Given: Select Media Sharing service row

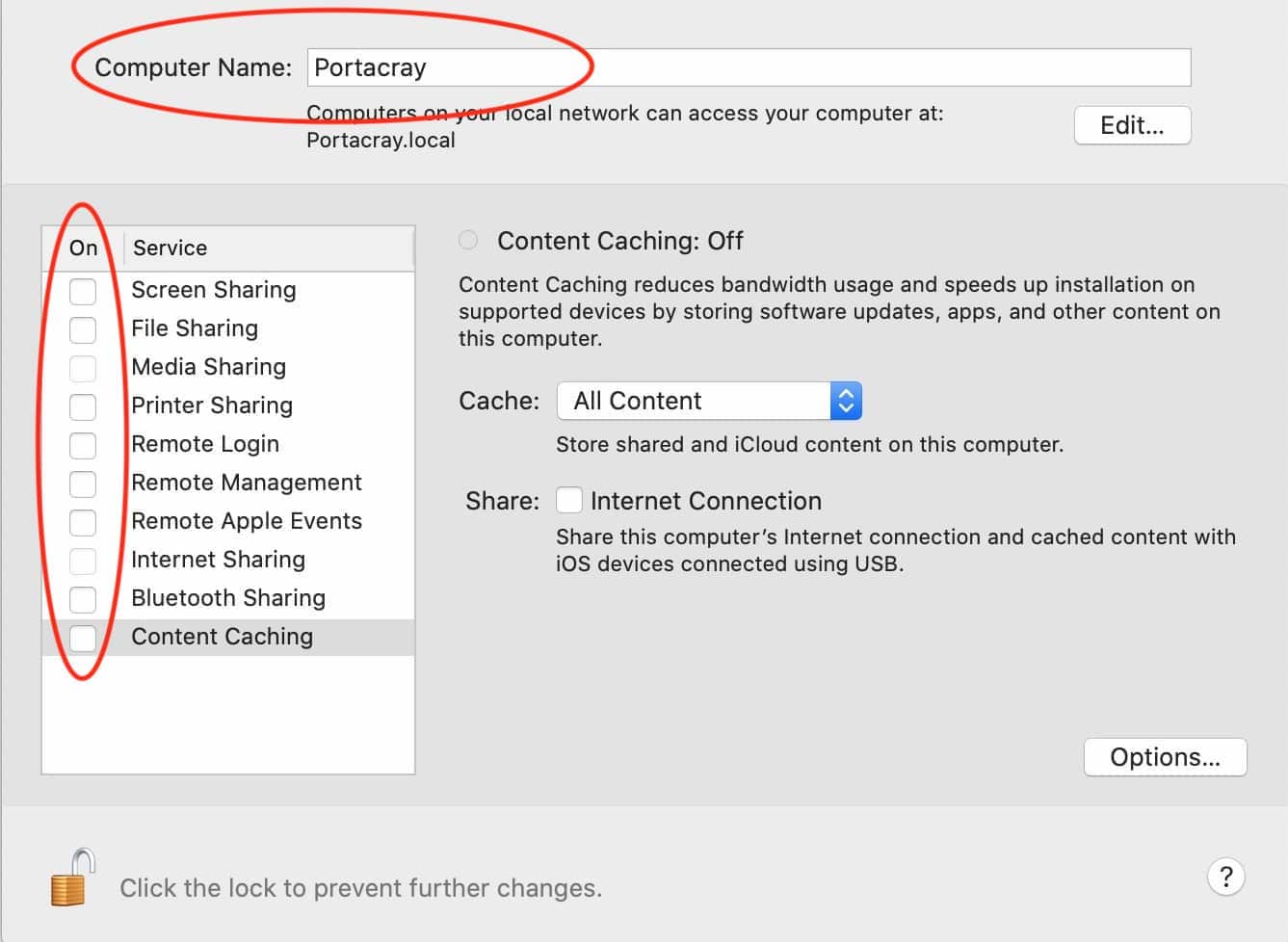Looking at the screenshot, I should point(228,368).
